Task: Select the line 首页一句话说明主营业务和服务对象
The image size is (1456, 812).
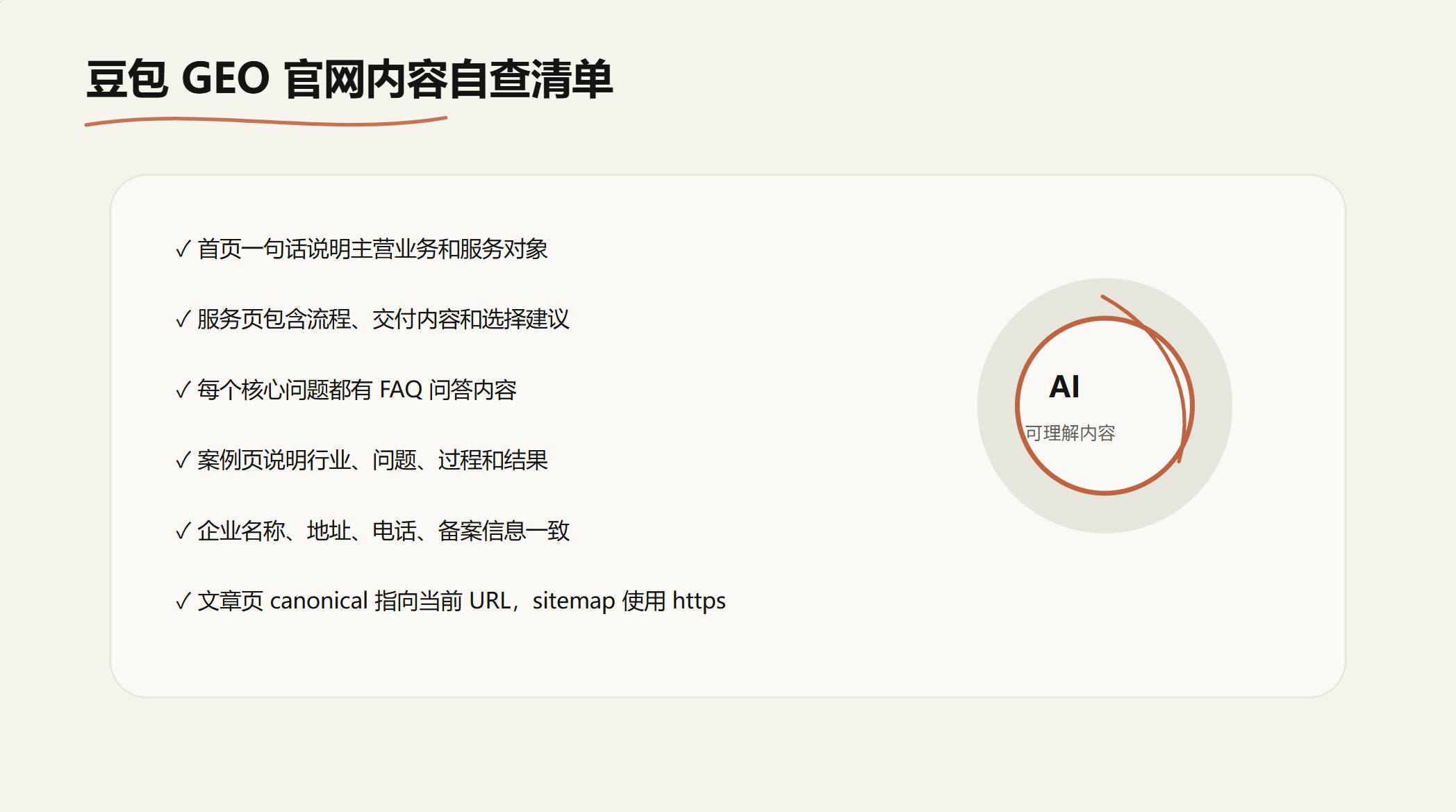Action: [372, 249]
